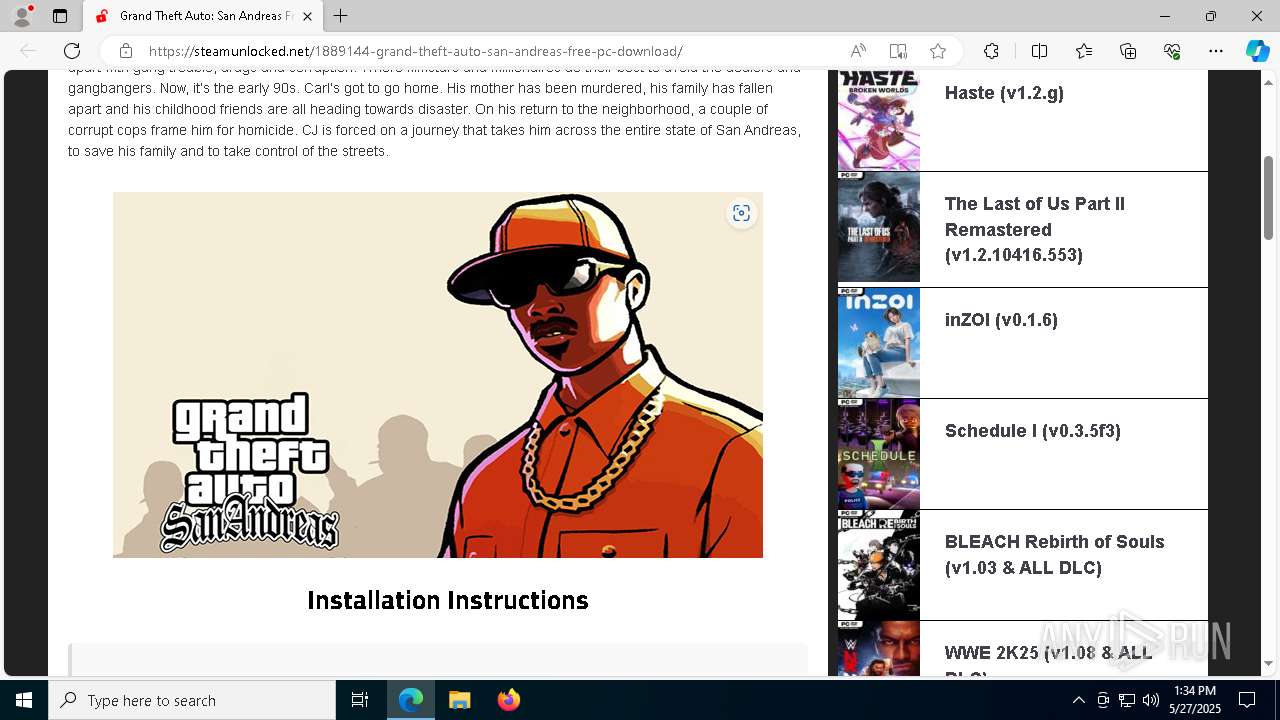Viewport: 1280px width, 720px height.
Task: Open the WWE 2K25 link
Action: pos(1048,663)
